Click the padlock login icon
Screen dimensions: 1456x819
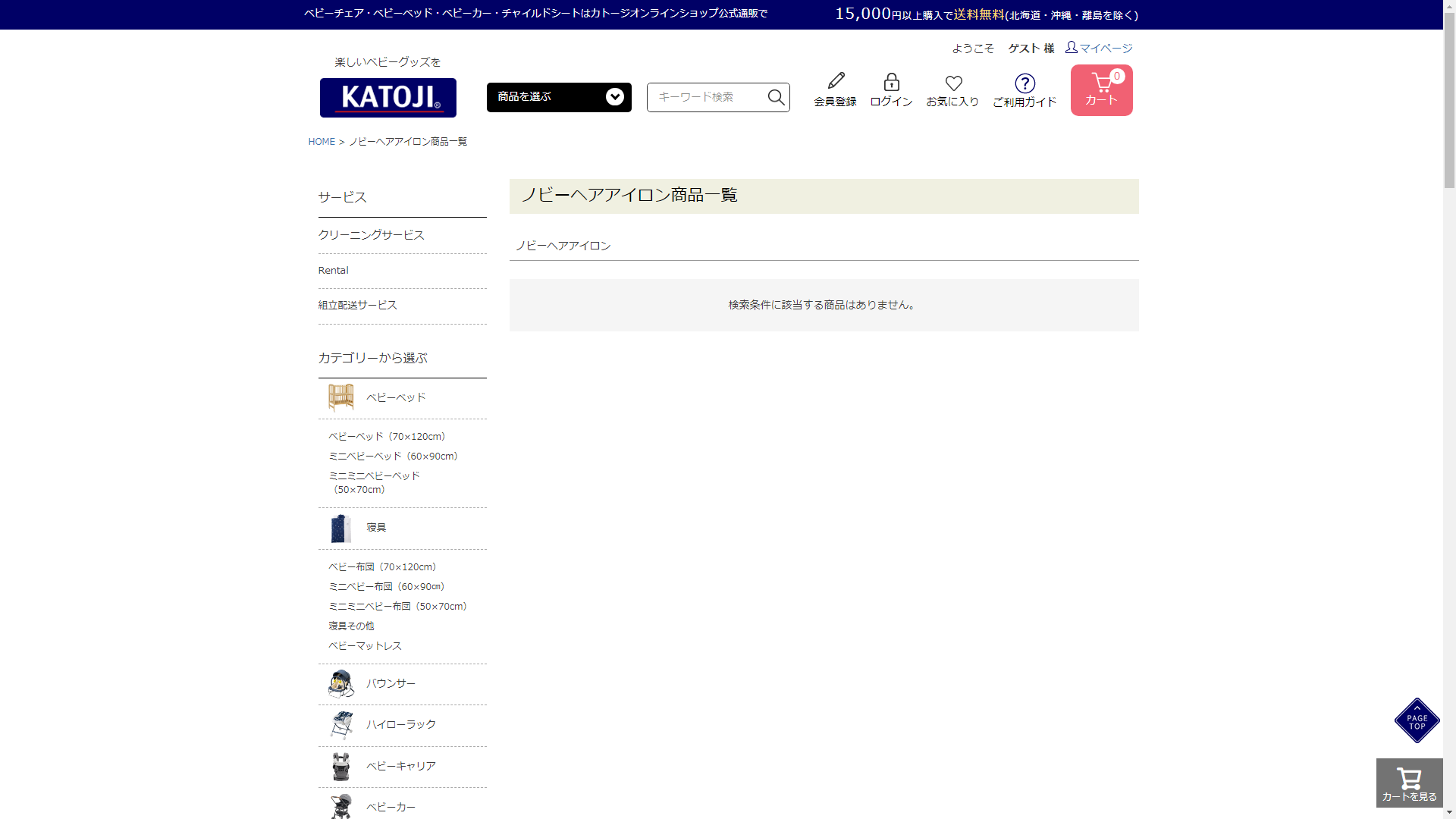[x=891, y=82]
